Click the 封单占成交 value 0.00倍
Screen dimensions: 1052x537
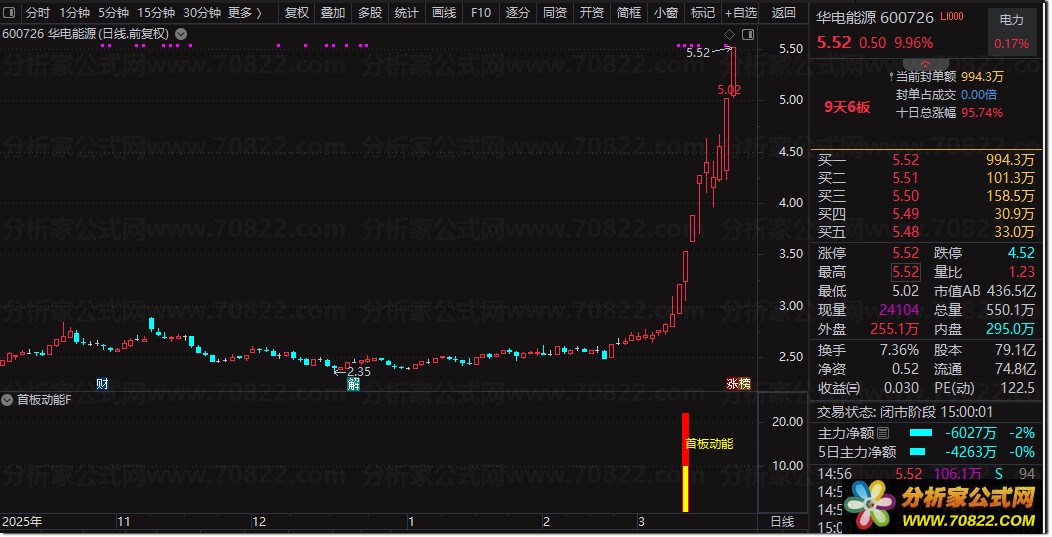tap(979, 95)
